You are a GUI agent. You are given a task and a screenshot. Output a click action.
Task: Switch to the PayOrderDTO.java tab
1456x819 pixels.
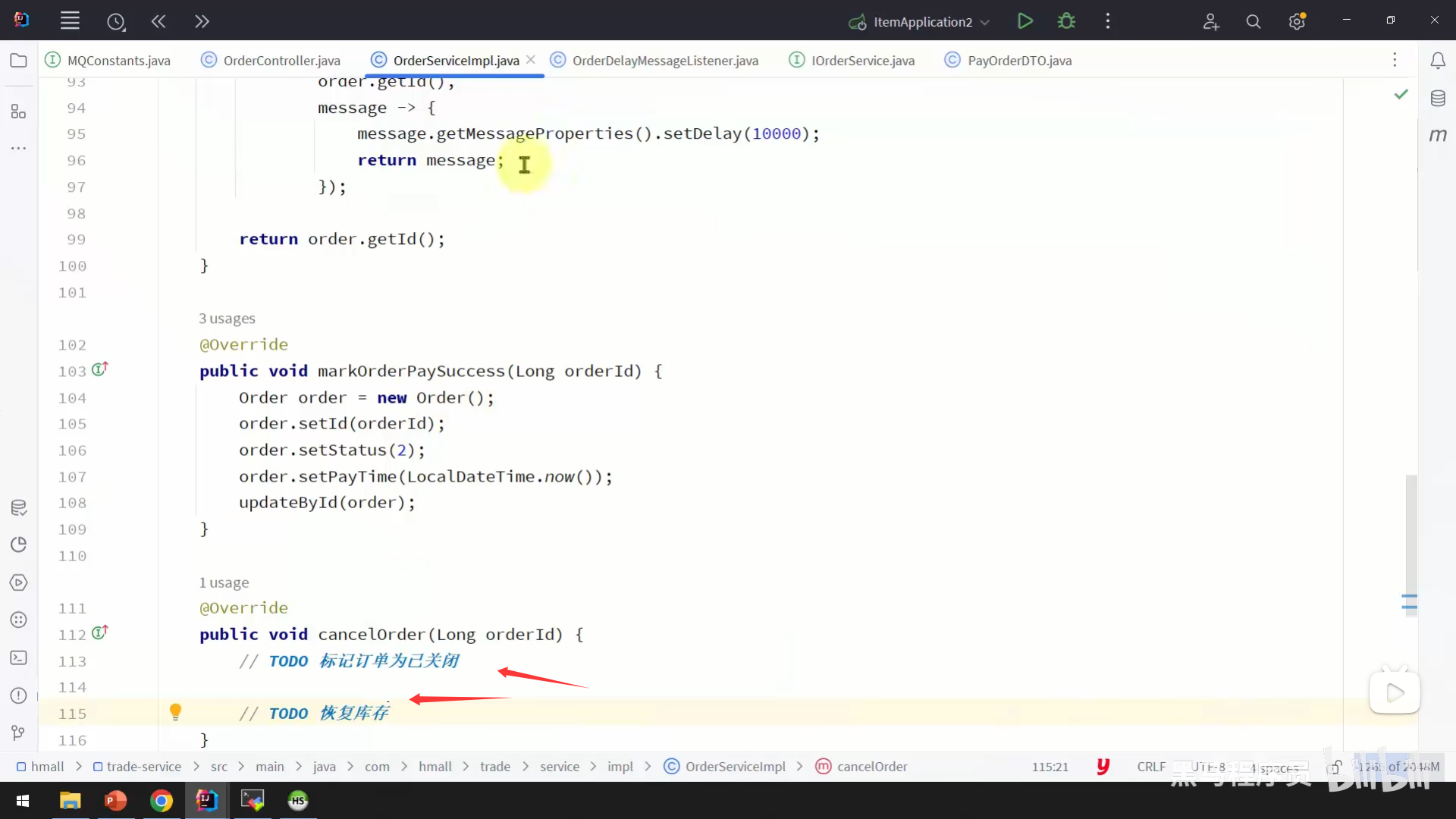pos(1018,61)
